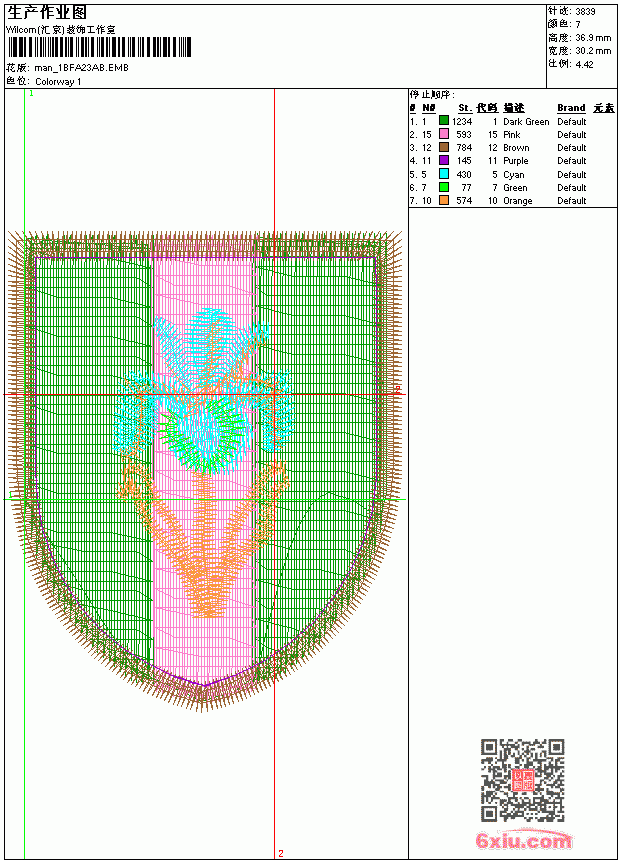Click the stitch count 3839 value
Viewport: 620px width, 860px height.
click(x=585, y=12)
